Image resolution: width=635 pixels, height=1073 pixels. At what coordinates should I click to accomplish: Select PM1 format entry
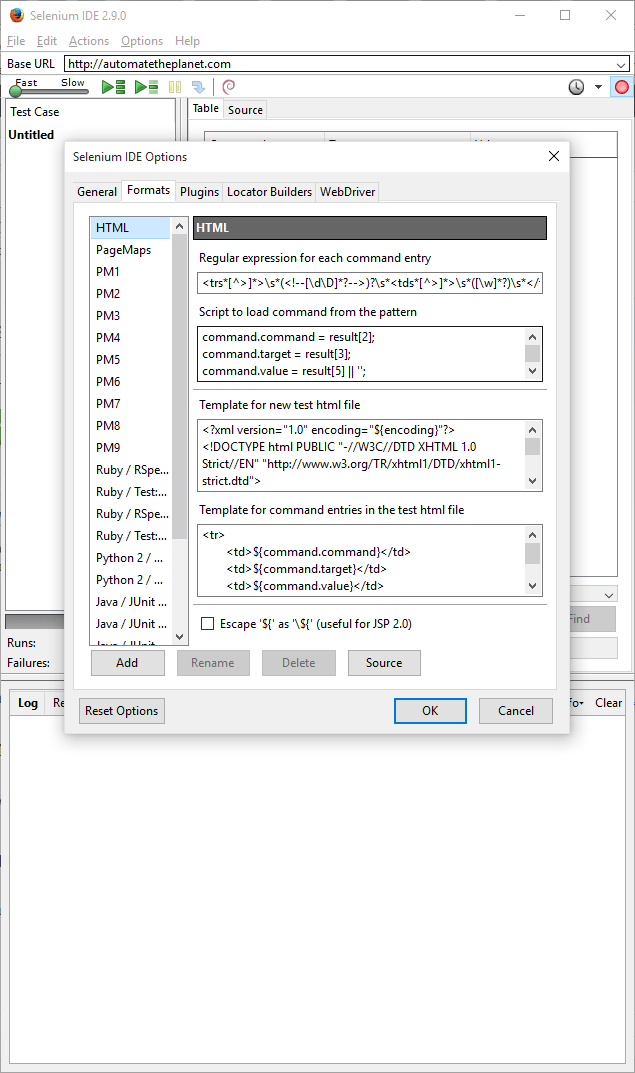point(130,272)
